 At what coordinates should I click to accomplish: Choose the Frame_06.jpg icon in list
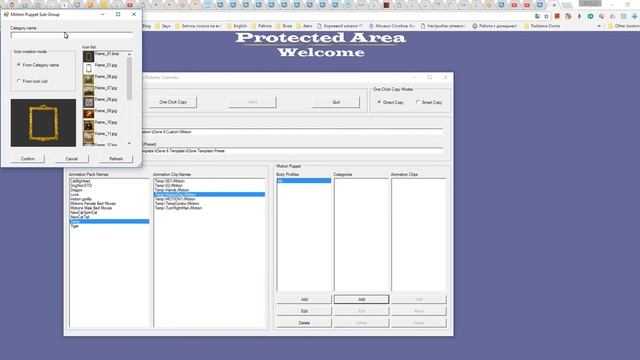[x=89, y=79]
